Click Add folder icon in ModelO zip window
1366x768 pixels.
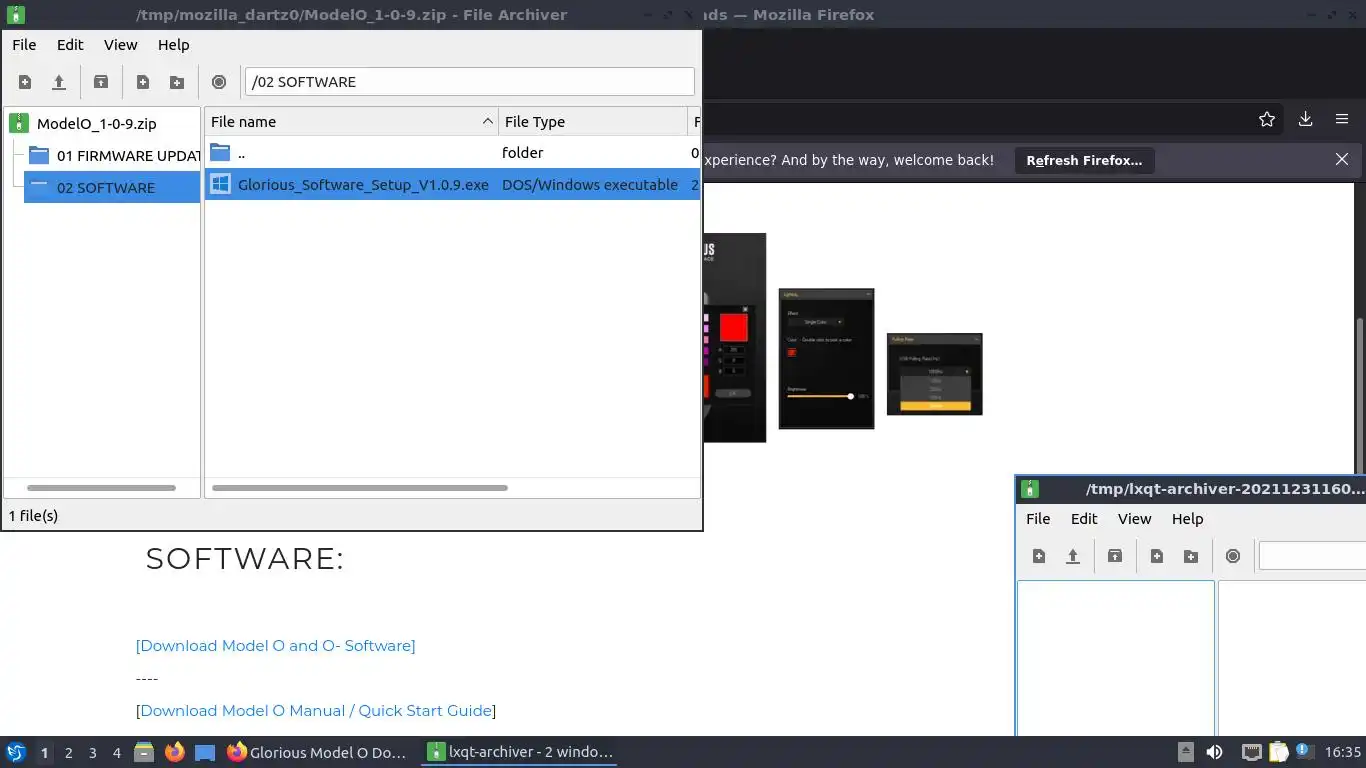pos(177,82)
